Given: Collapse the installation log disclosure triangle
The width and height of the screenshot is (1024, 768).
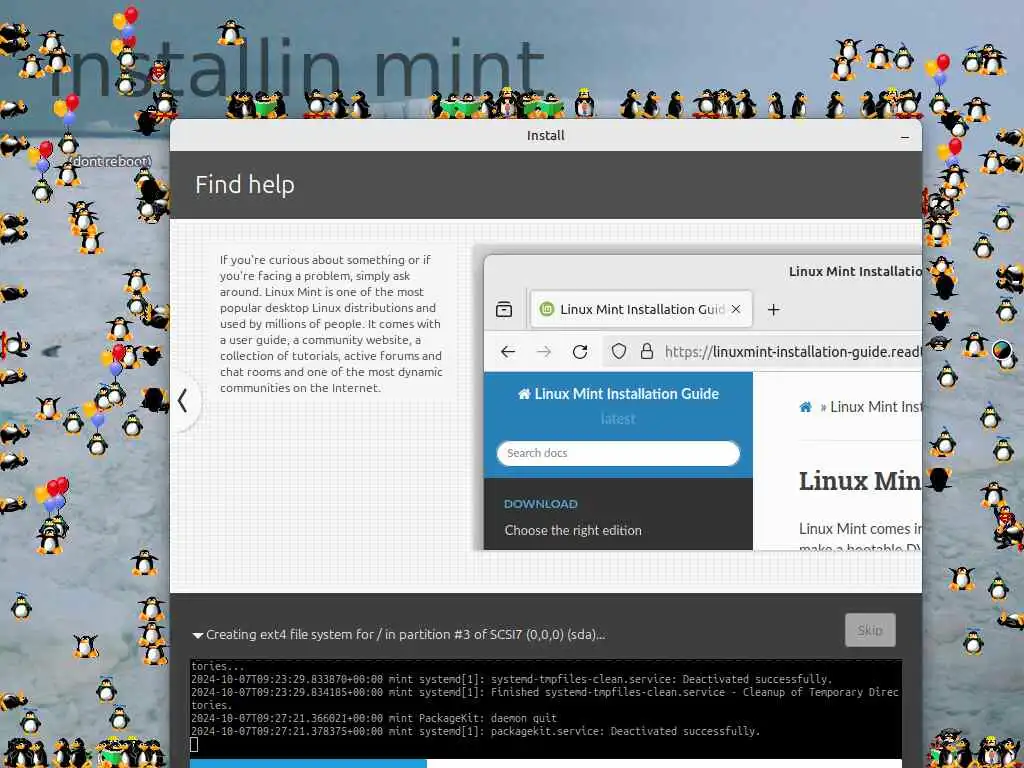Looking at the screenshot, I should point(197,635).
